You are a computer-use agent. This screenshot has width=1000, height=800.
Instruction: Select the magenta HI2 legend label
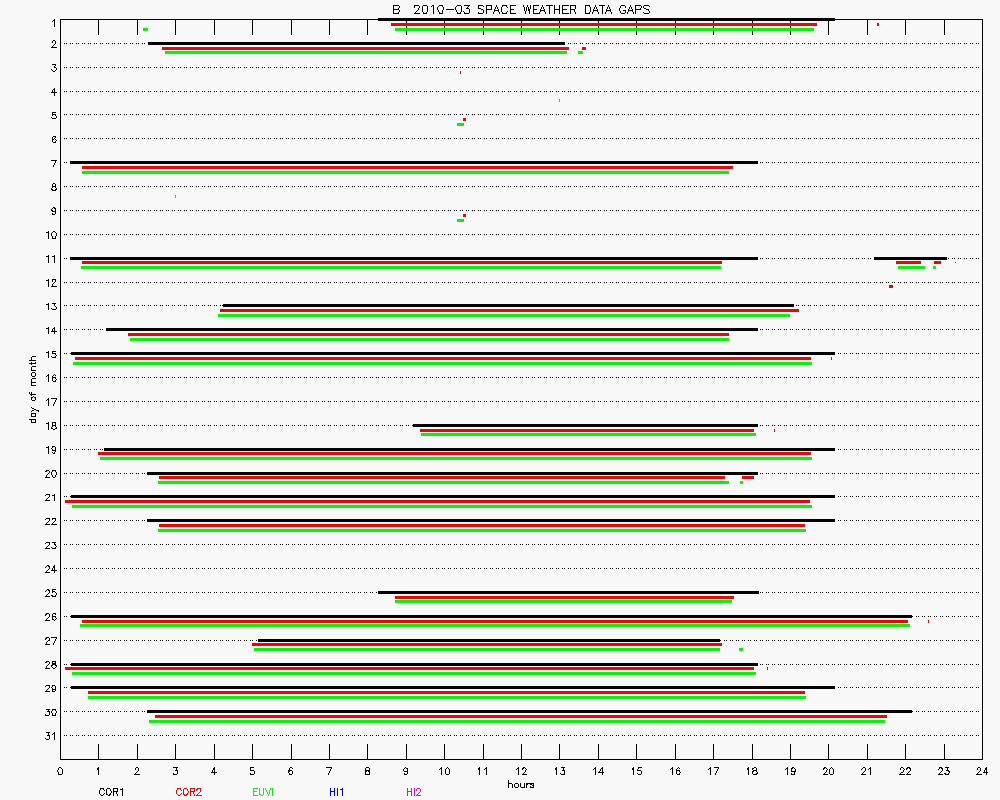click(x=414, y=792)
